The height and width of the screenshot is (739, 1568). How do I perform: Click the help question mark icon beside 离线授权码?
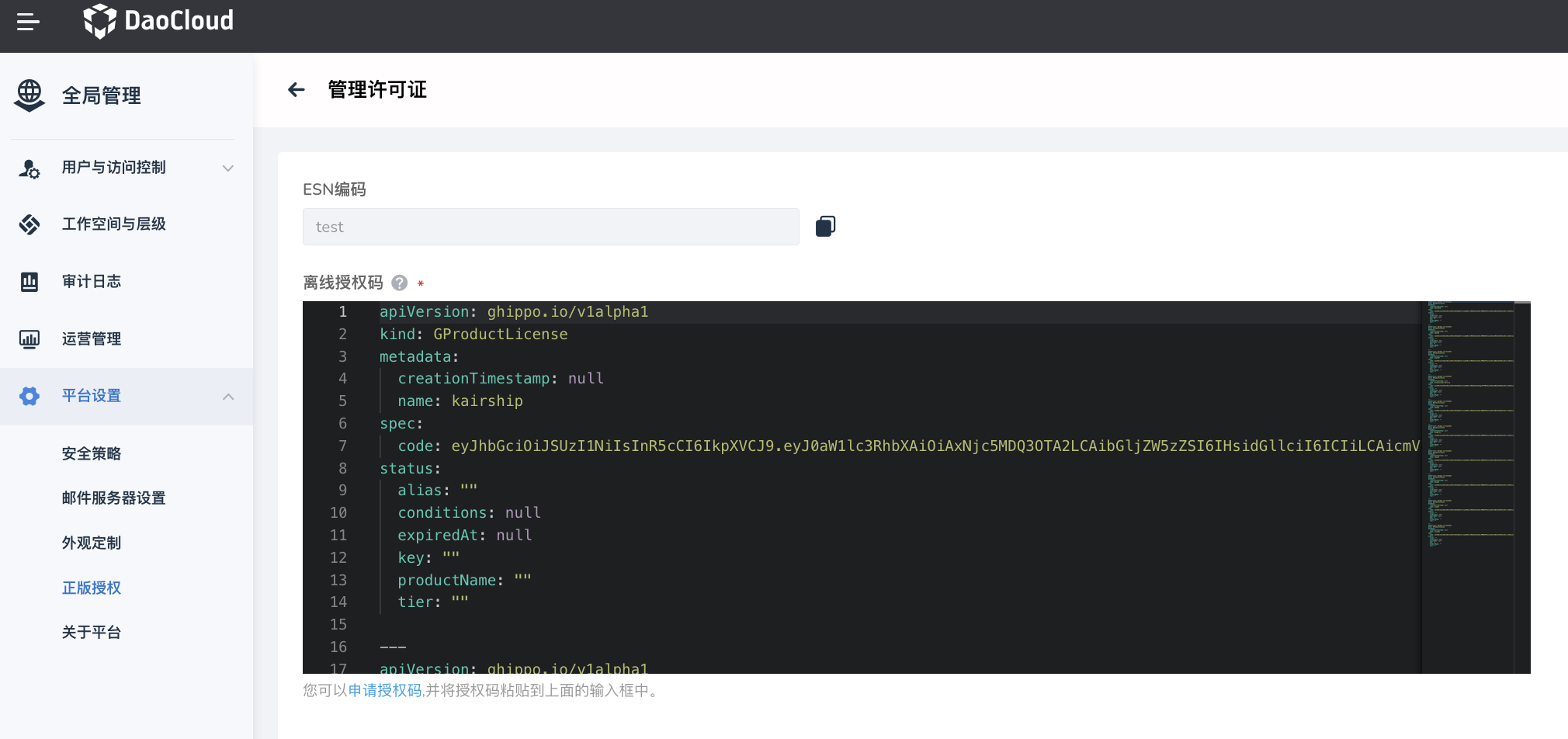click(400, 283)
